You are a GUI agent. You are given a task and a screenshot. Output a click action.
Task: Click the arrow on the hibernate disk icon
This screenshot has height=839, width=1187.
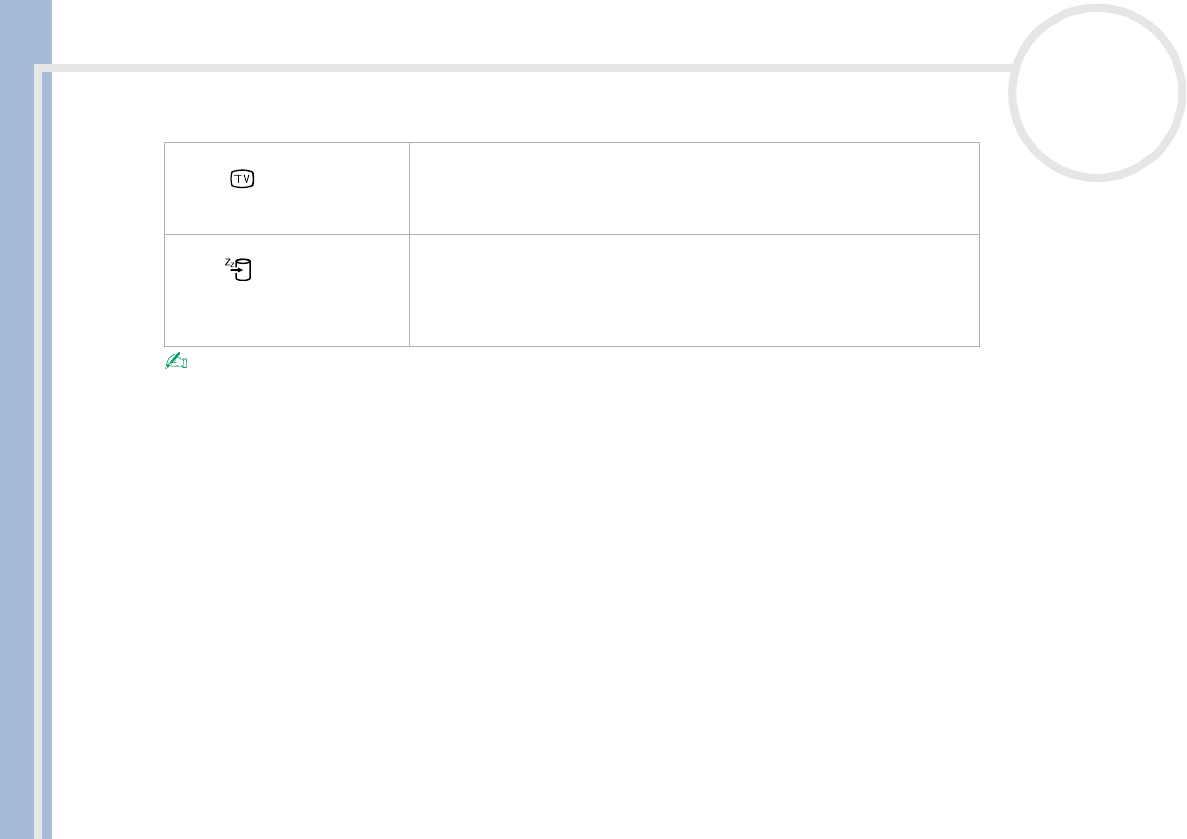pos(237,270)
